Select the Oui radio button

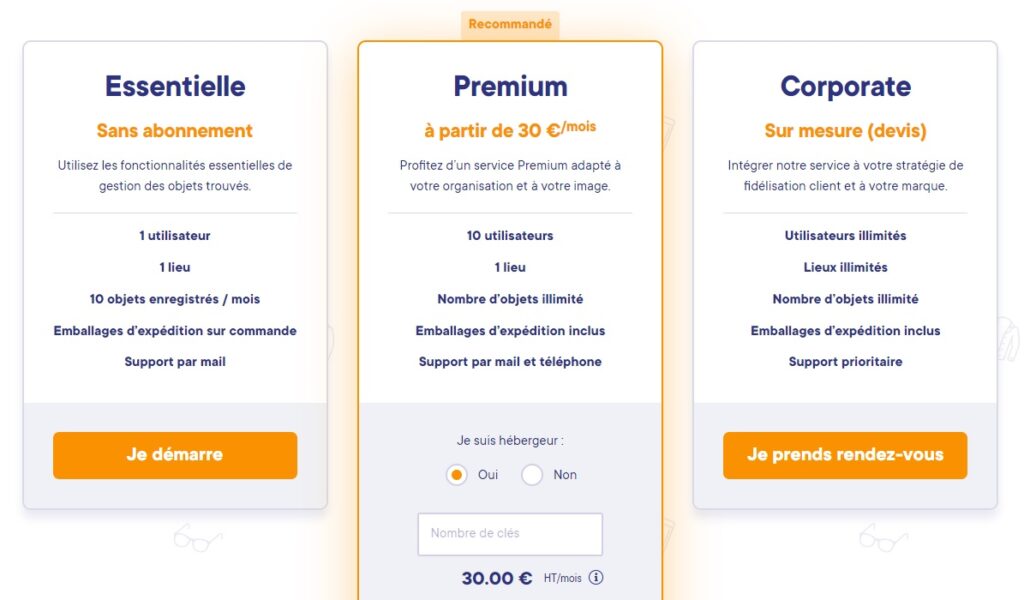(457, 475)
